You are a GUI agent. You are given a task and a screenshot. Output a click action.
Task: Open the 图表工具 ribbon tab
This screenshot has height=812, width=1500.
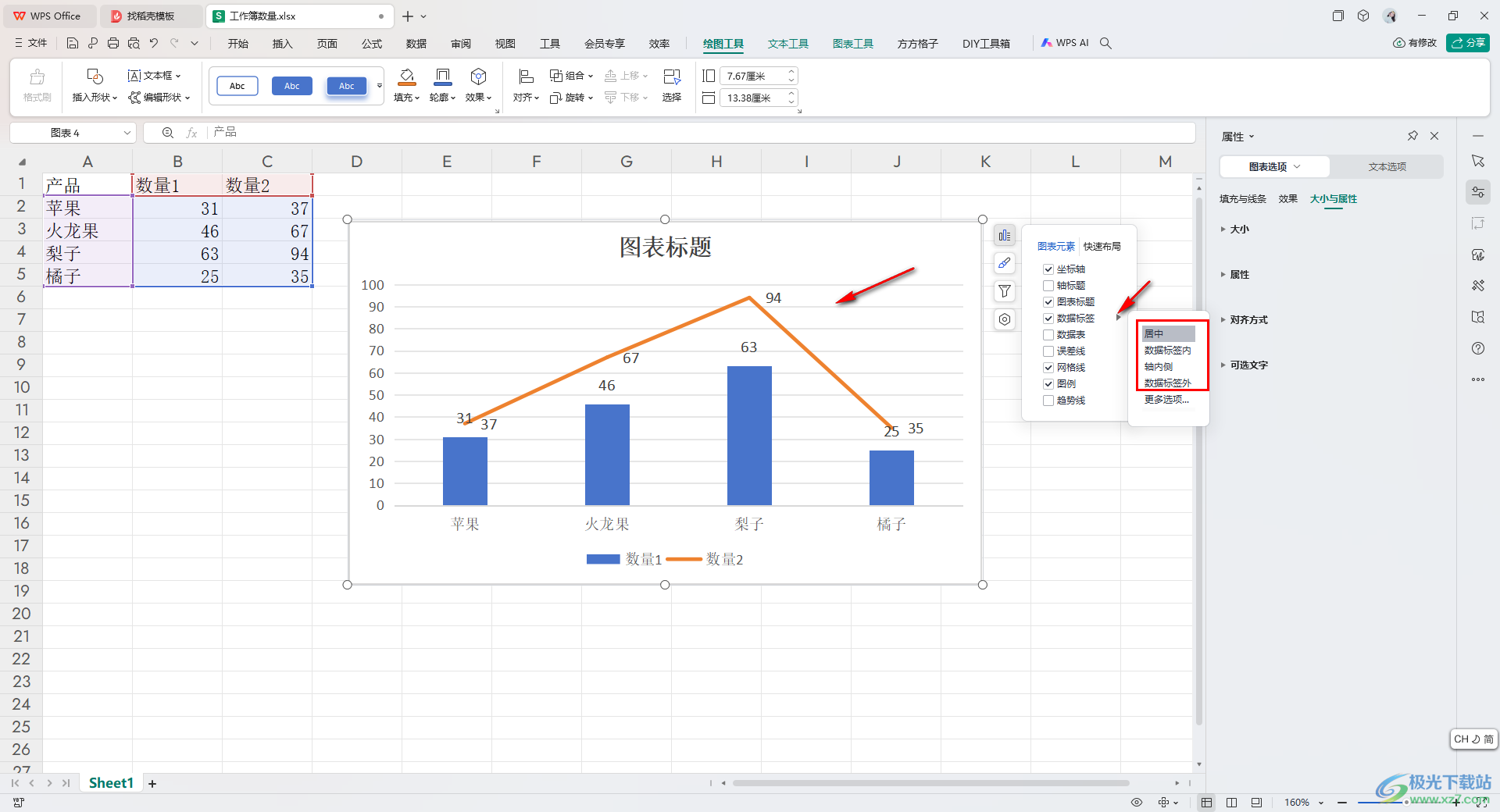tap(853, 44)
